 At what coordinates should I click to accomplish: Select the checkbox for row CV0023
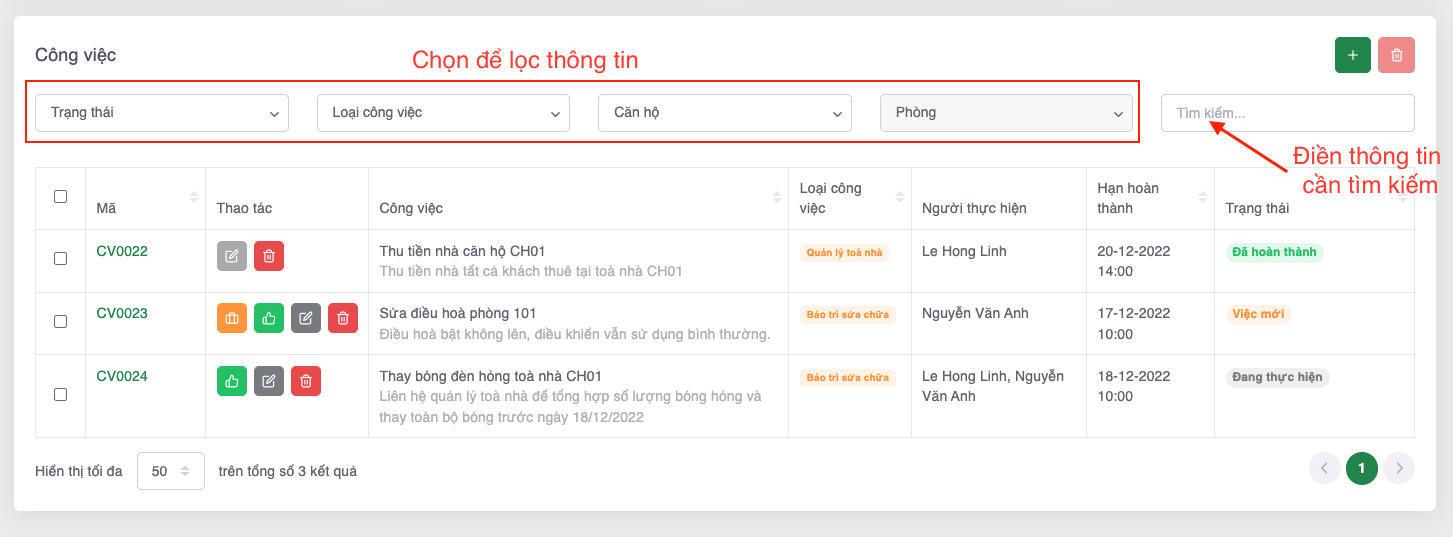tap(60, 321)
